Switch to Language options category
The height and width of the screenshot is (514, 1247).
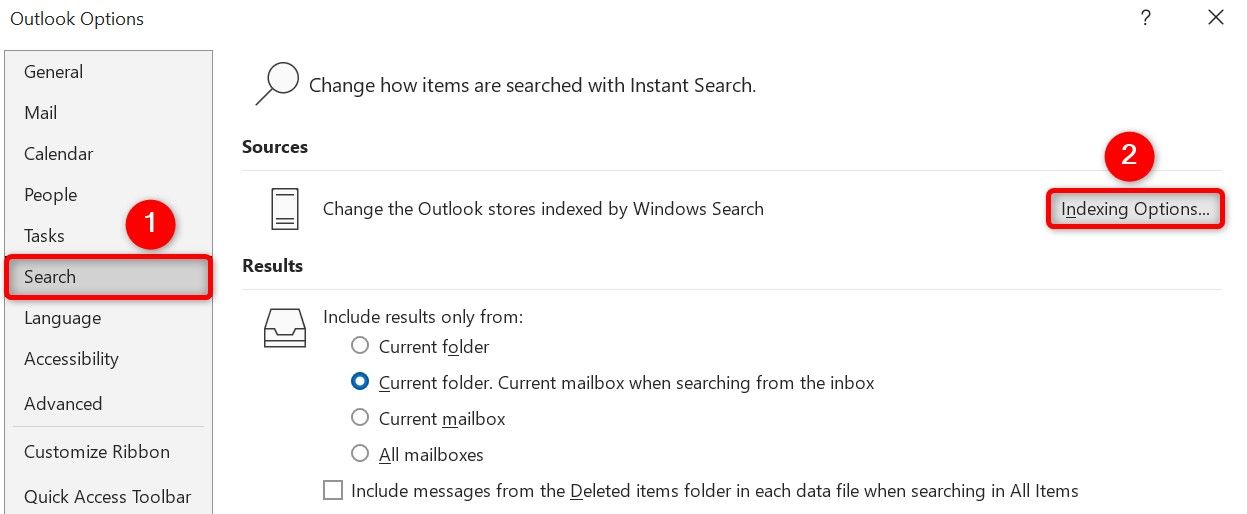point(63,318)
